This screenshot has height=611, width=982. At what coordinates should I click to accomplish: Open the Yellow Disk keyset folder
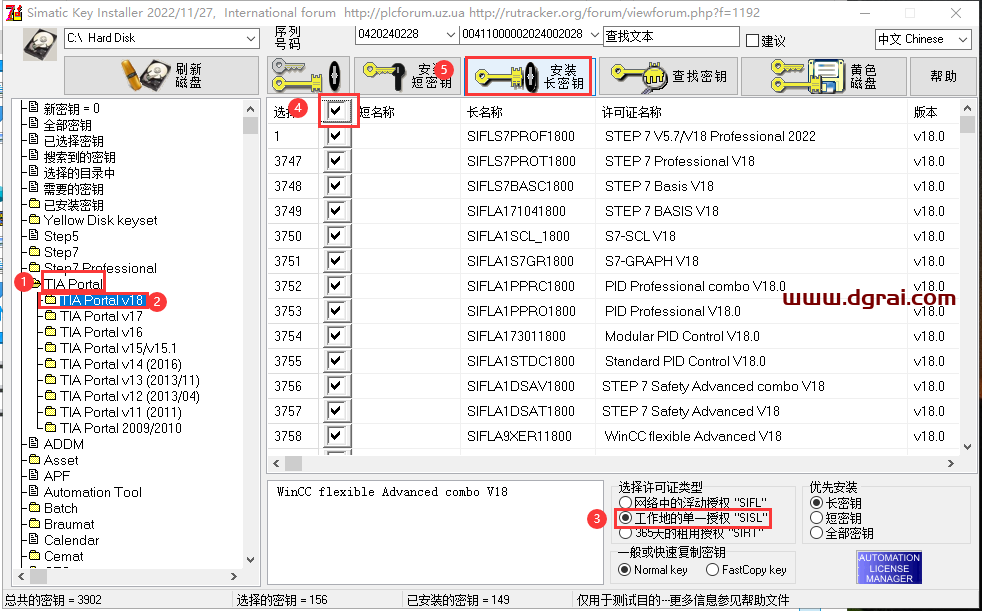click(x=100, y=220)
